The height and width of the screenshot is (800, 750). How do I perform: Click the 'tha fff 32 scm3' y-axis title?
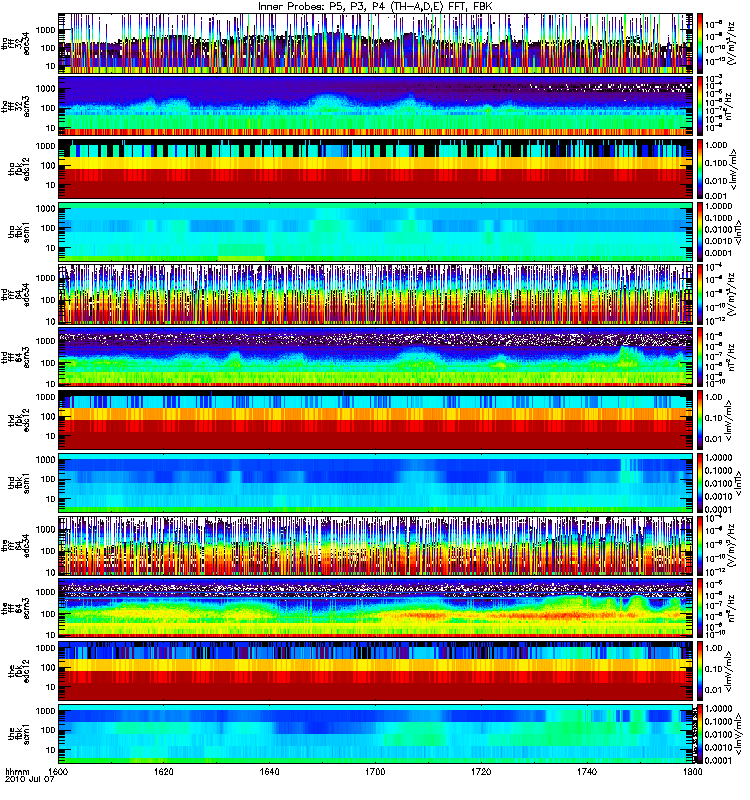(x=15, y=106)
